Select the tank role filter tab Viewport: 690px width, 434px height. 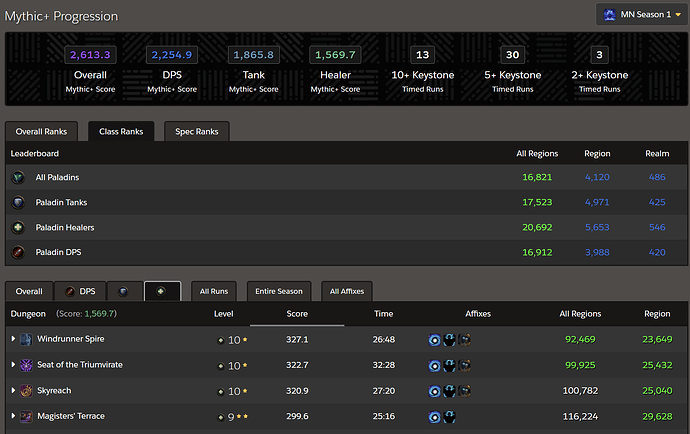click(x=125, y=291)
